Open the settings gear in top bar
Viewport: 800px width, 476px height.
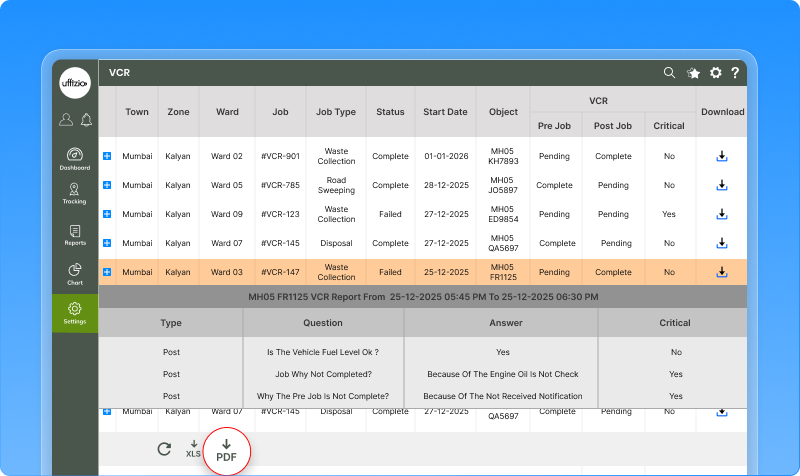click(715, 73)
